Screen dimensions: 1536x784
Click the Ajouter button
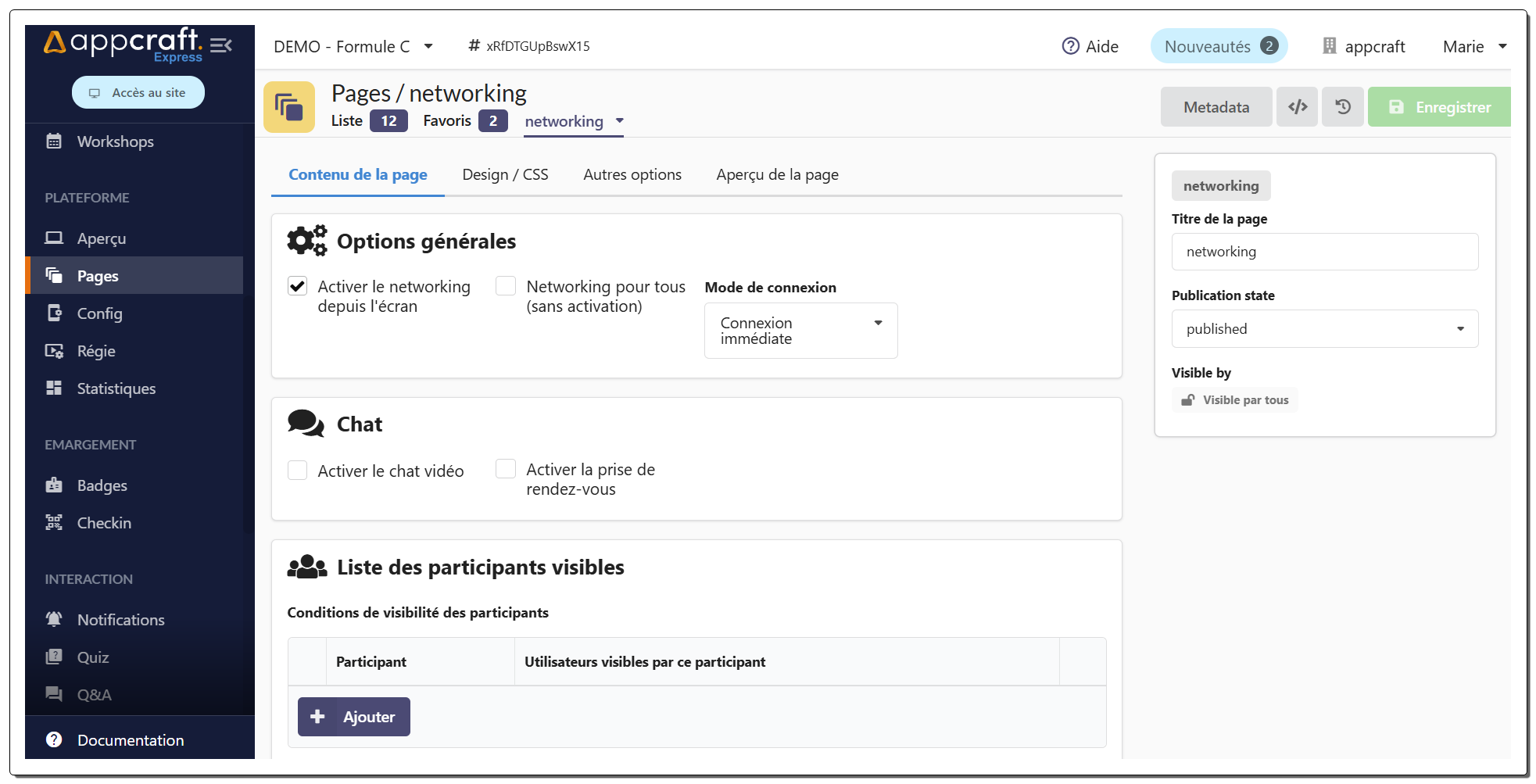click(x=354, y=717)
